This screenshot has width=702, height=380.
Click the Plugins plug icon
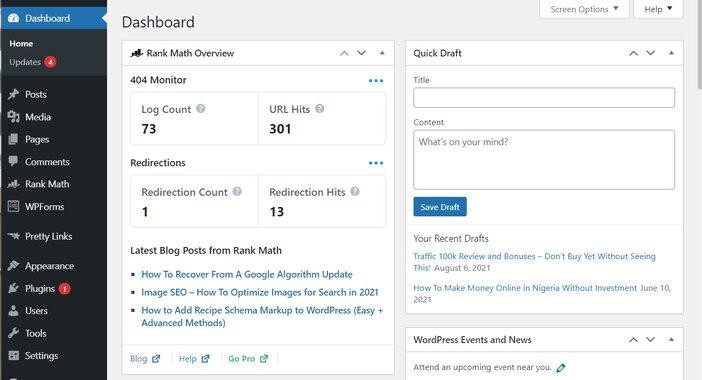pos(13,288)
